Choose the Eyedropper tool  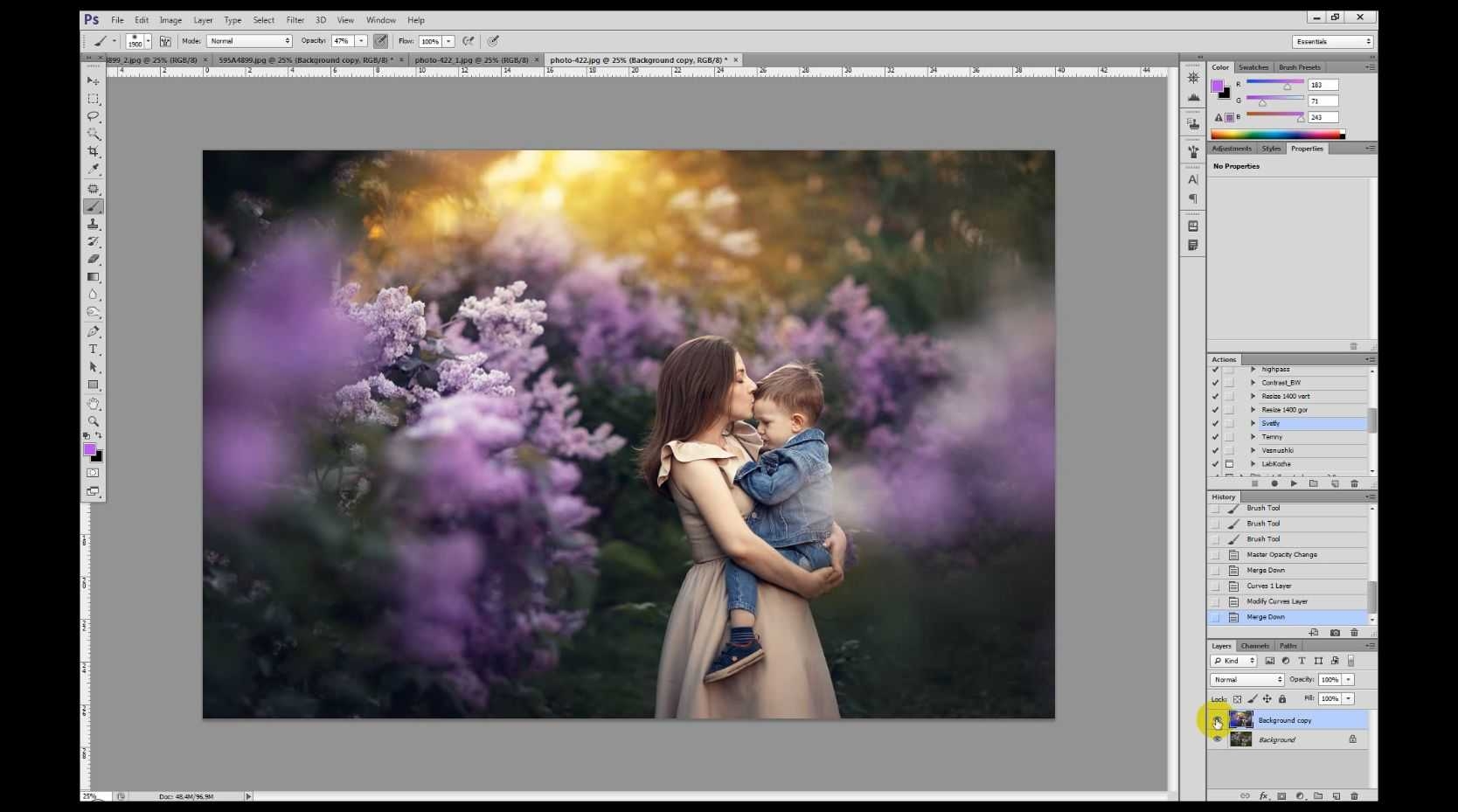94,170
